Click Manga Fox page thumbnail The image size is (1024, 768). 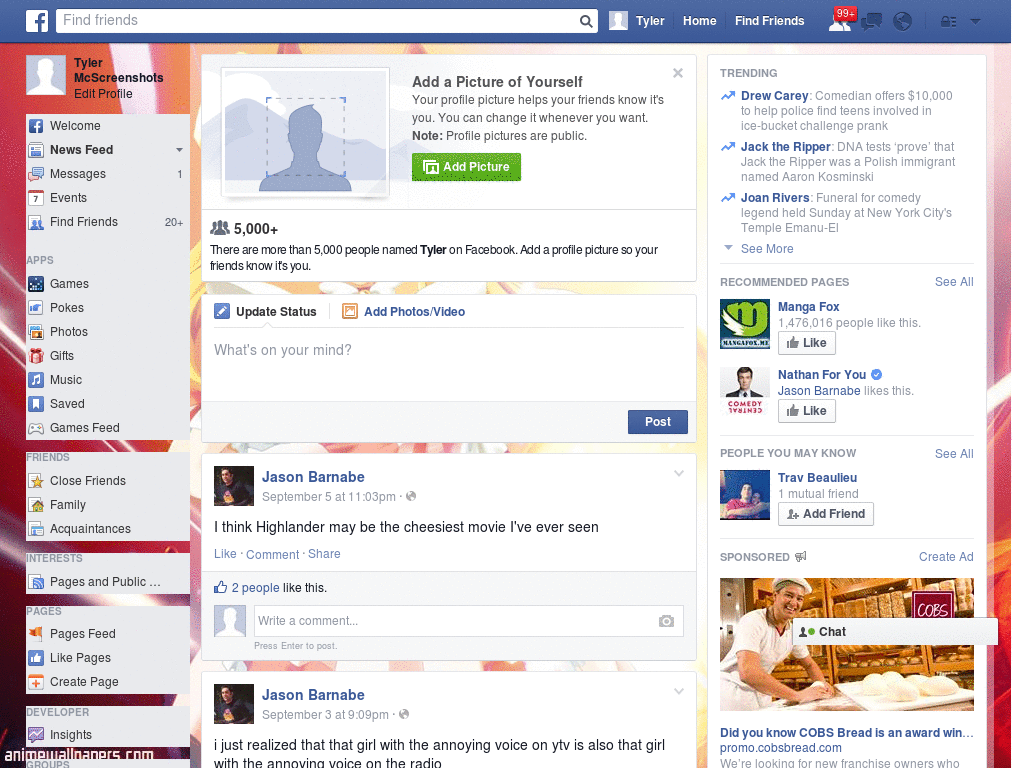pos(745,325)
